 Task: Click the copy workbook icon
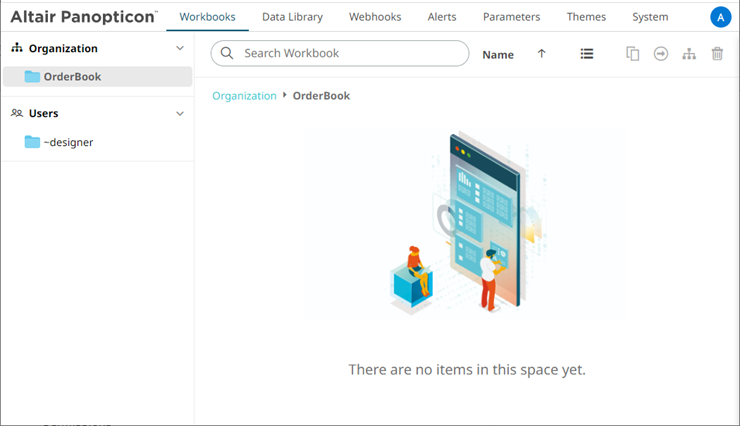coord(632,54)
